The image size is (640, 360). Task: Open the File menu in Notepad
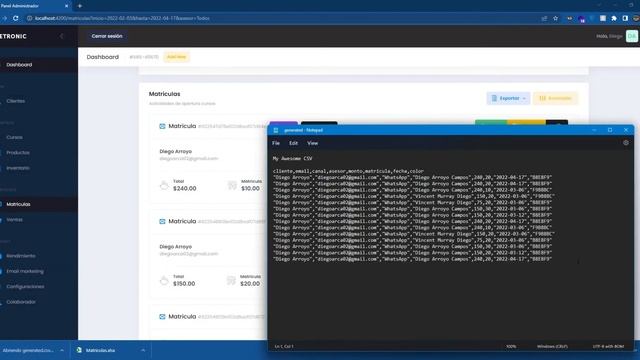click(x=276, y=143)
